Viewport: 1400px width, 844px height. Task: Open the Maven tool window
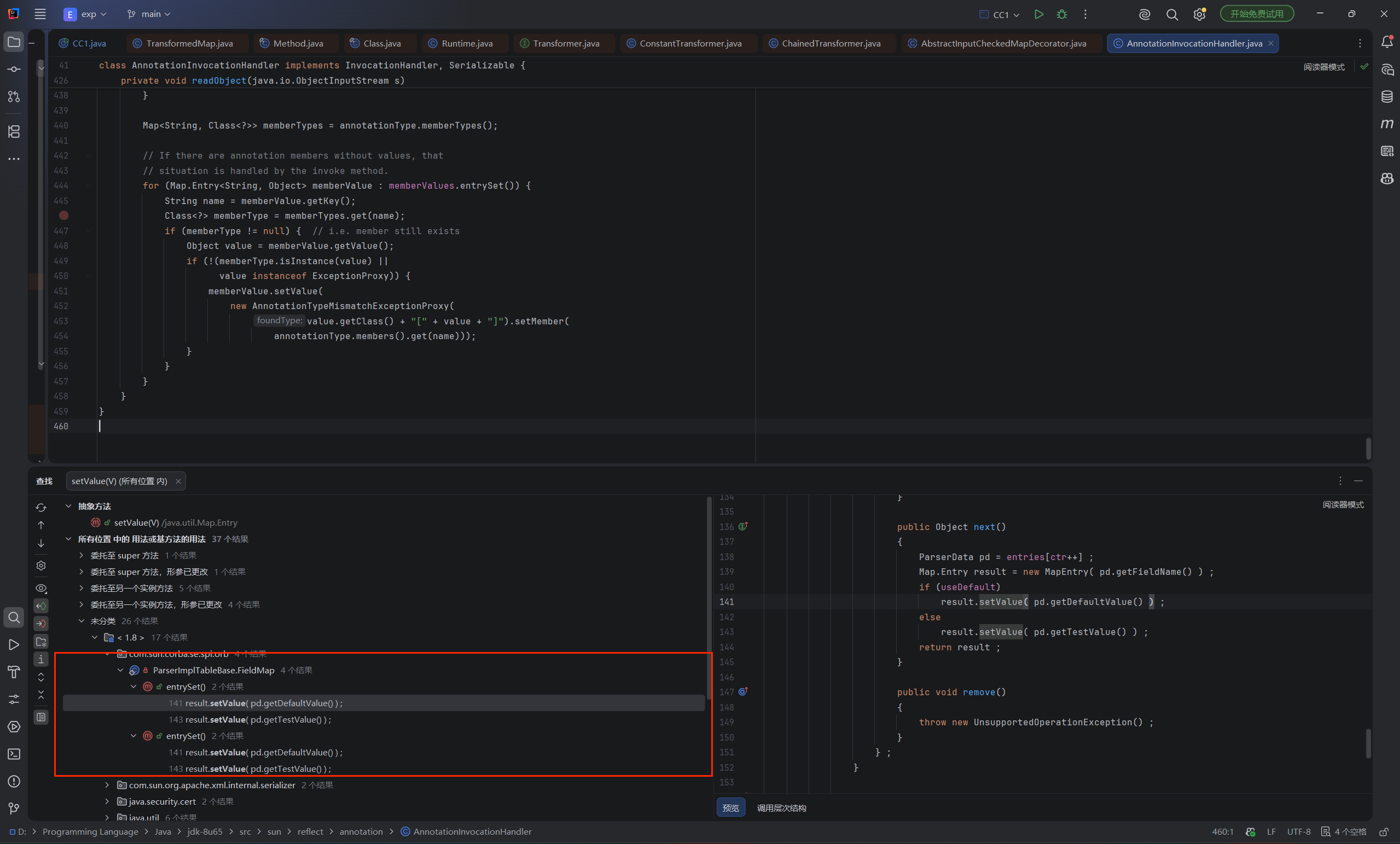click(x=1387, y=124)
